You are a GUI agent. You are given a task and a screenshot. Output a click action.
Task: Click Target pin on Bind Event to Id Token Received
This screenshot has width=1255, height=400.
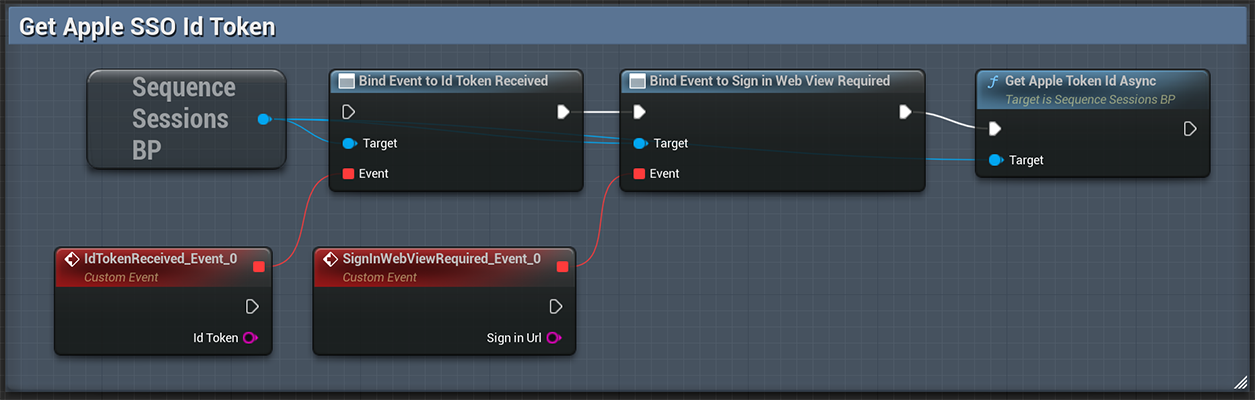[349, 143]
